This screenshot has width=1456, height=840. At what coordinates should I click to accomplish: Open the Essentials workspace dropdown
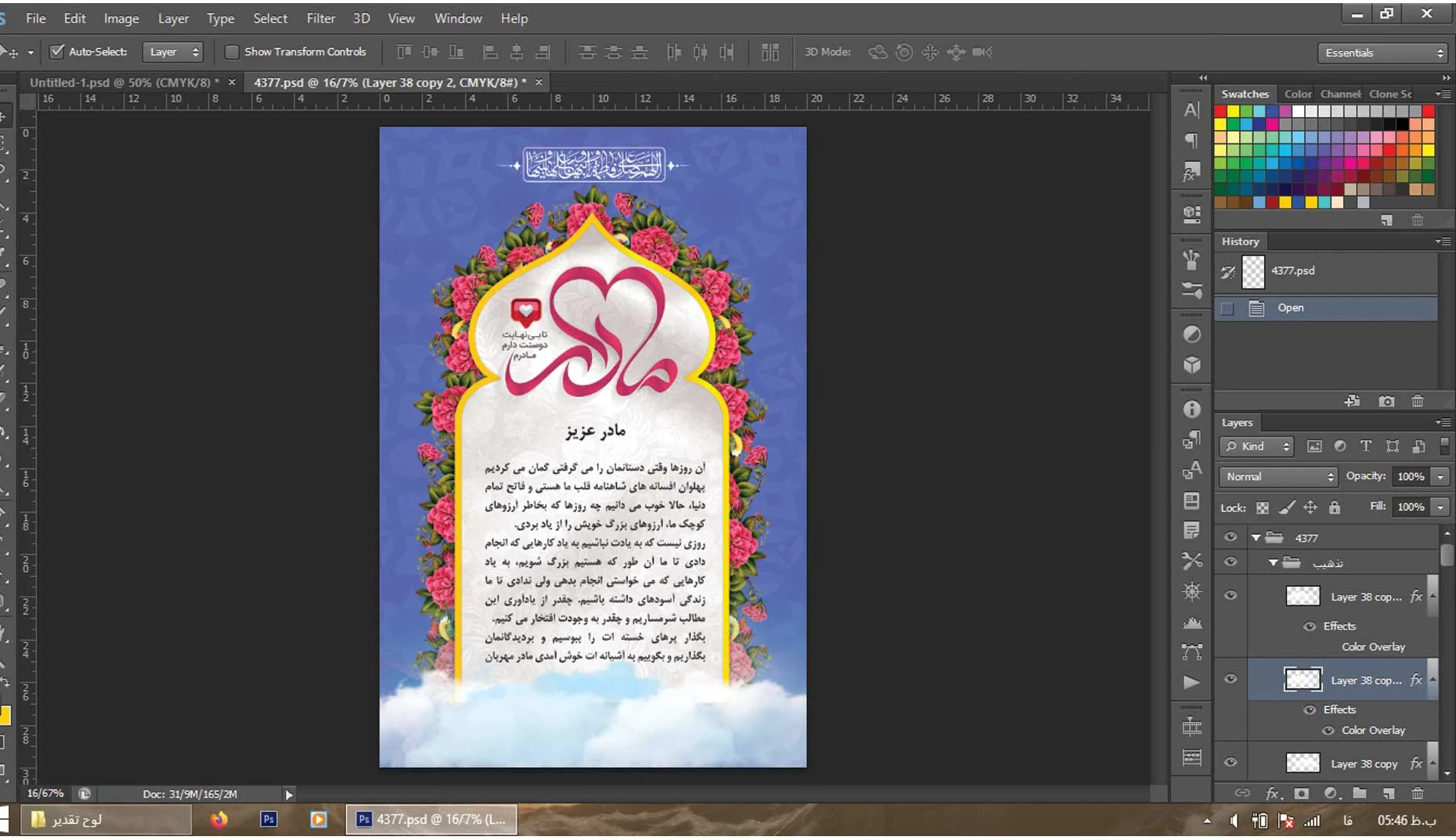pyautogui.click(x=1382, y=53)
